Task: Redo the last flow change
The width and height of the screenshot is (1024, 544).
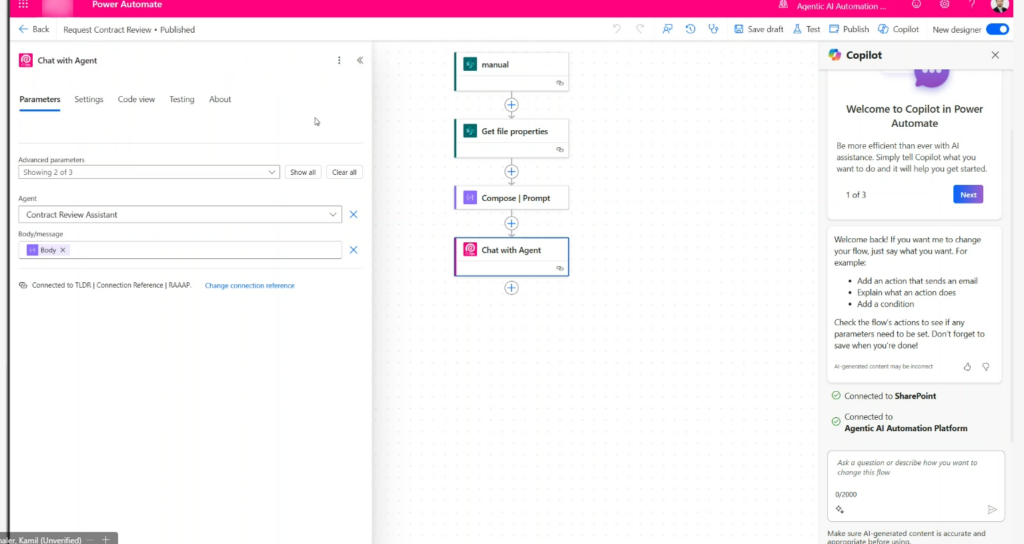Action: pos(640,29)
